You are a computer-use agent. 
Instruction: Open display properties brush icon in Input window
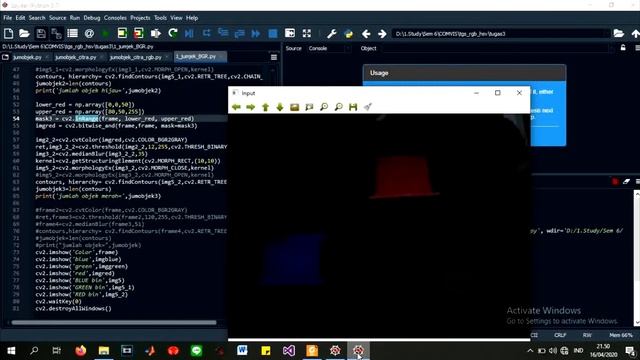coord(368,107)
